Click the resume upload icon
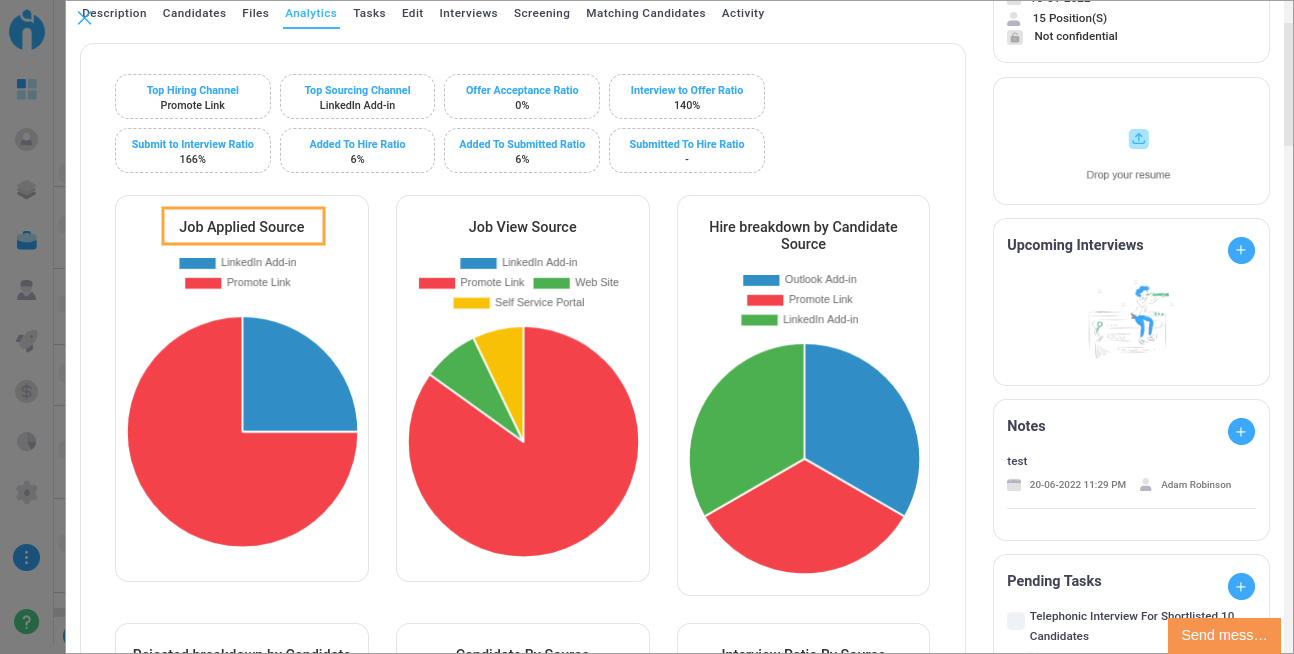This screenshot has height=654, width=1294. click(1138, 139)
